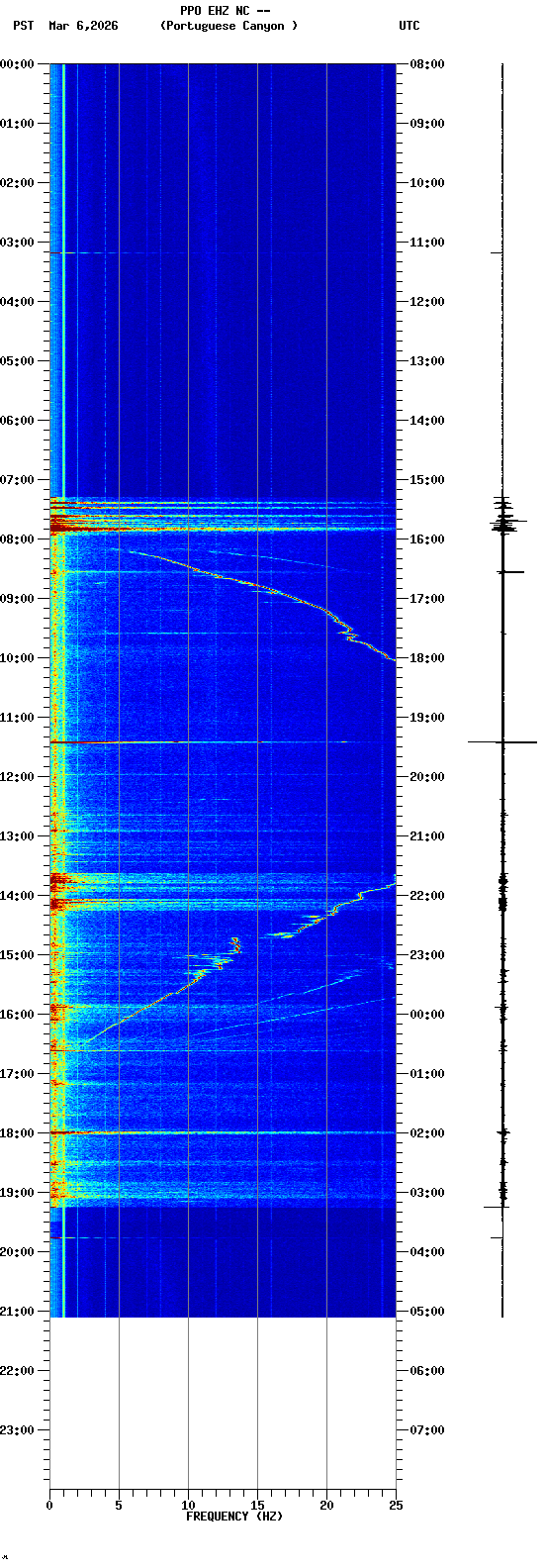
Task: Click the UTC time label '11:00'
Action: click(427, 243)
